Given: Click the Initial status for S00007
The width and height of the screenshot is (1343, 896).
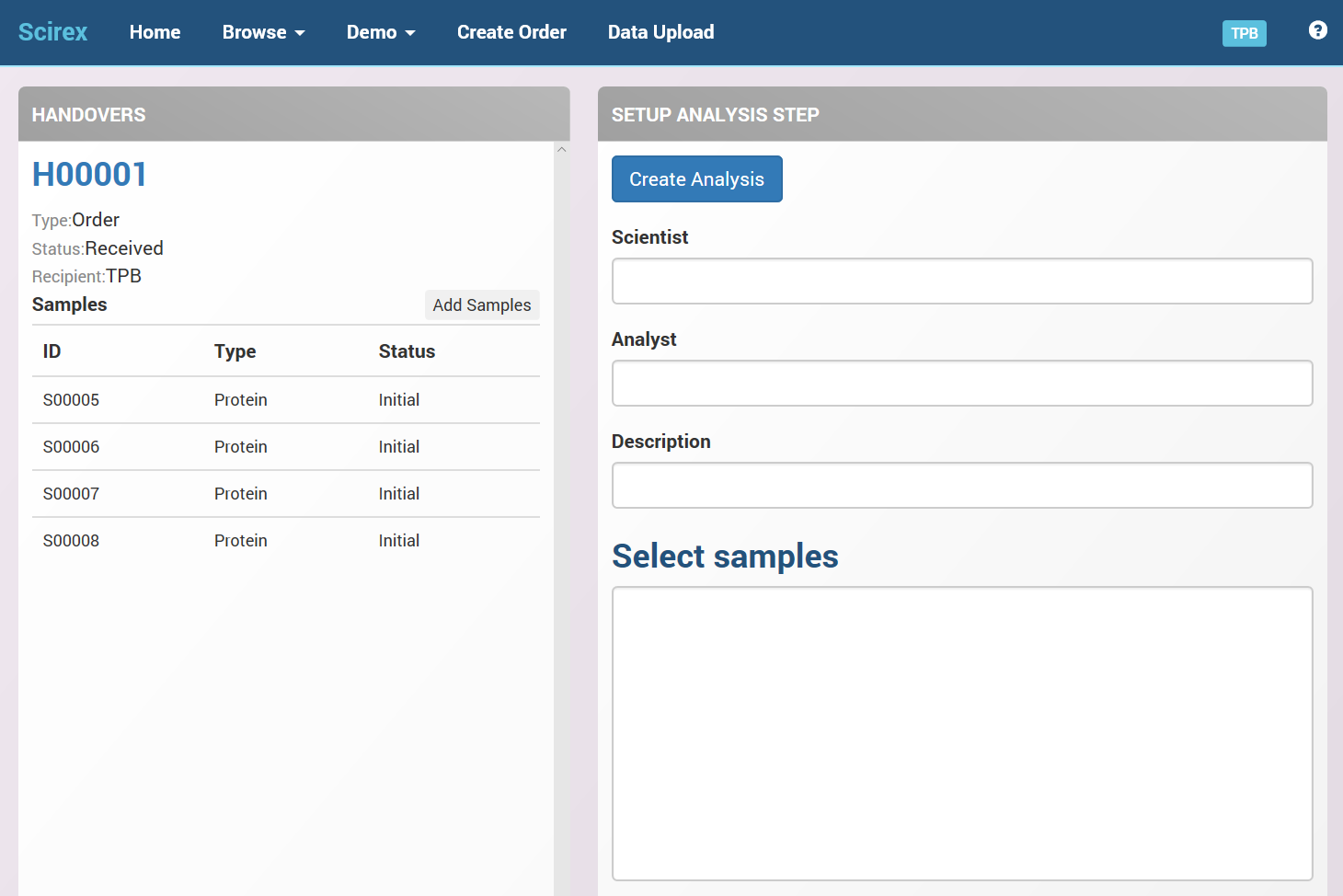Looking at the screenshot, I should point(399,494).
